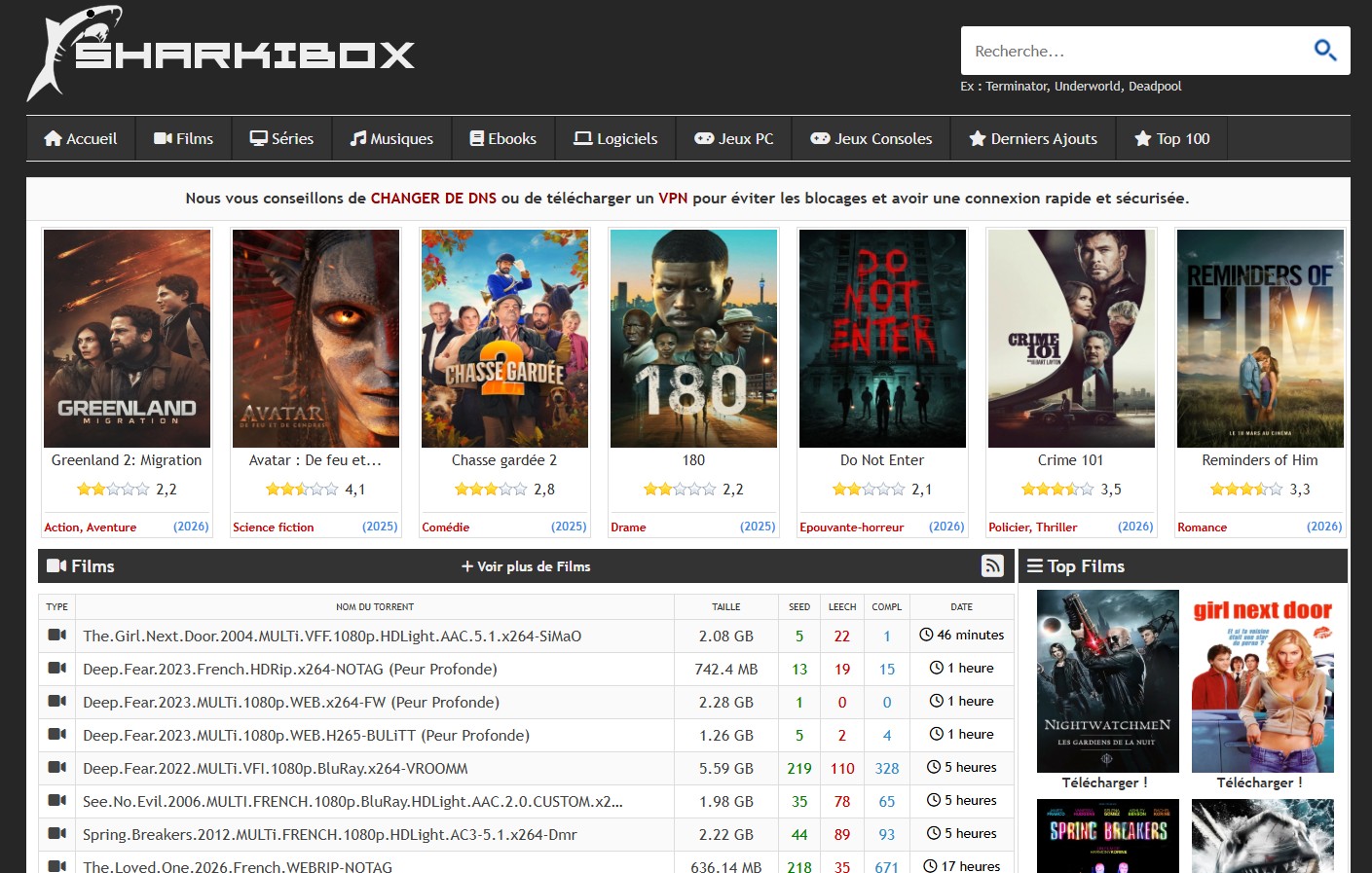Click the Greenland 2: Migration poster

[127, 339]
